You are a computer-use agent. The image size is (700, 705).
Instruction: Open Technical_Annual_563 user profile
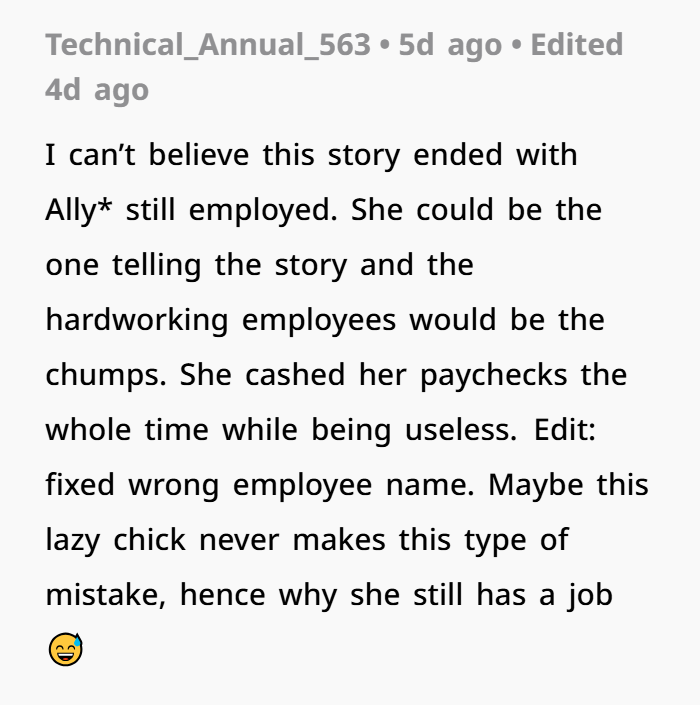click(208, 45)
